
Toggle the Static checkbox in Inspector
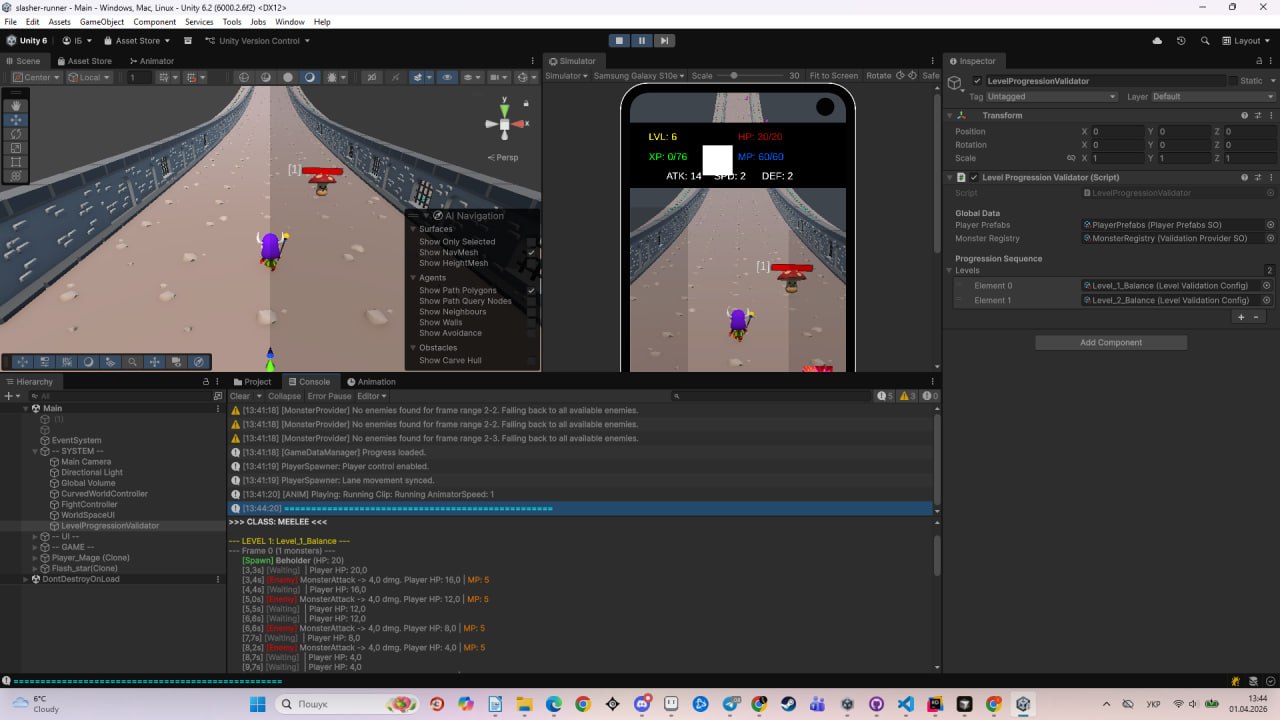point(1233,81)
